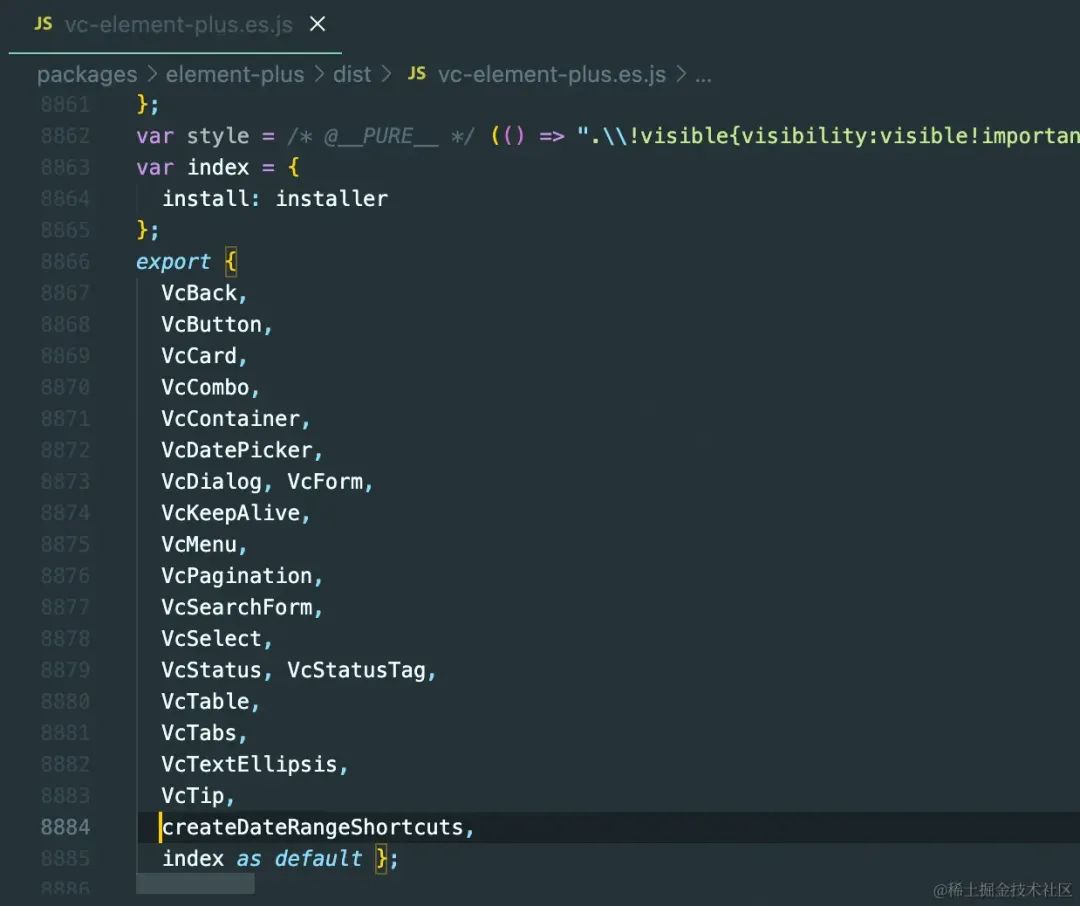
Task: Open the packages breadcrumb folder
Action: click(x=87, y=75)
